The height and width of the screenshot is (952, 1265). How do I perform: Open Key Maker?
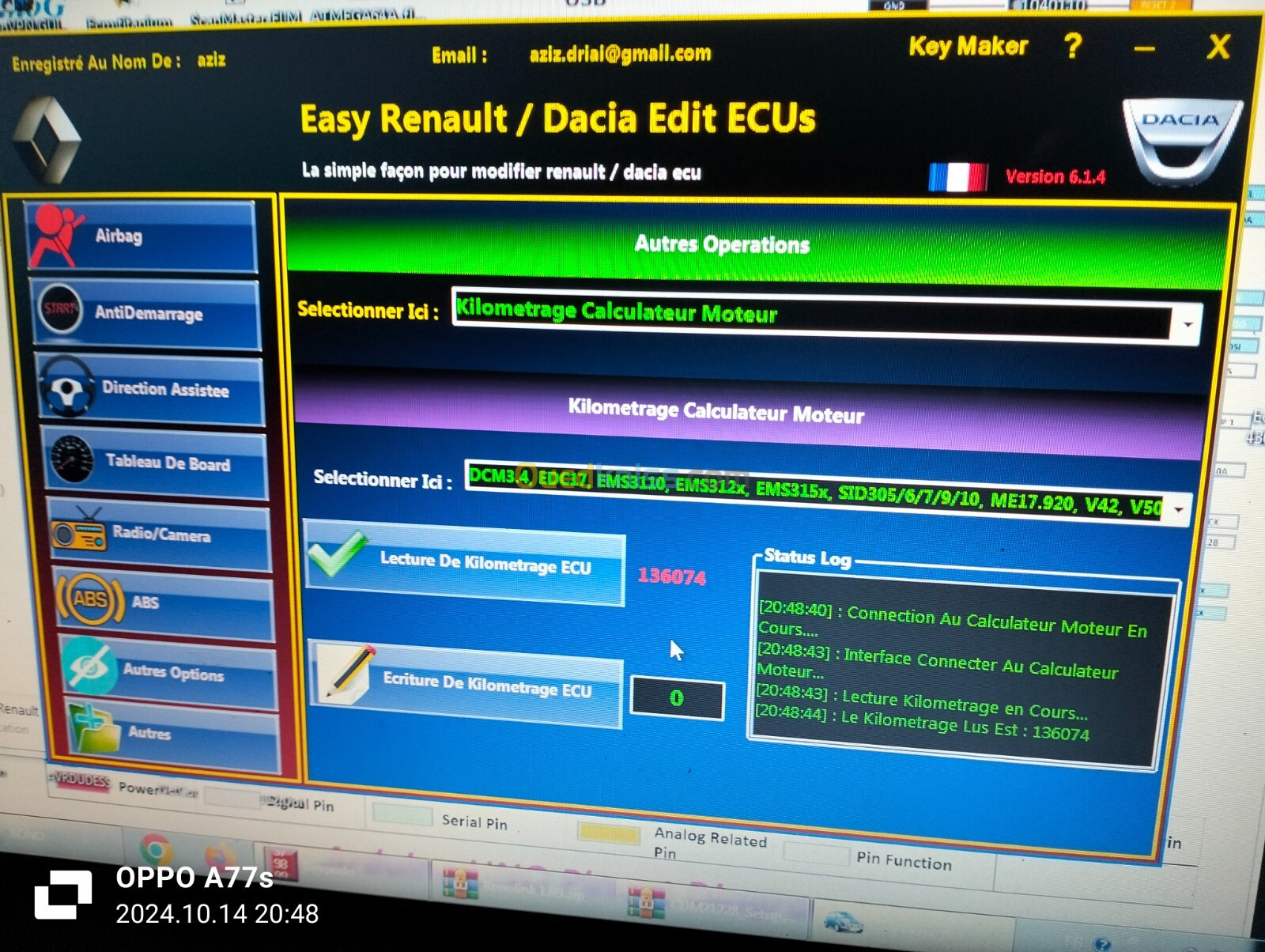(x=969, y=47)
